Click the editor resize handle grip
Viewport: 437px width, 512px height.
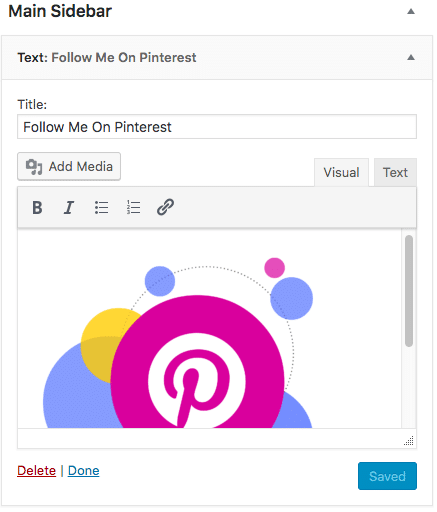[409, 440]
